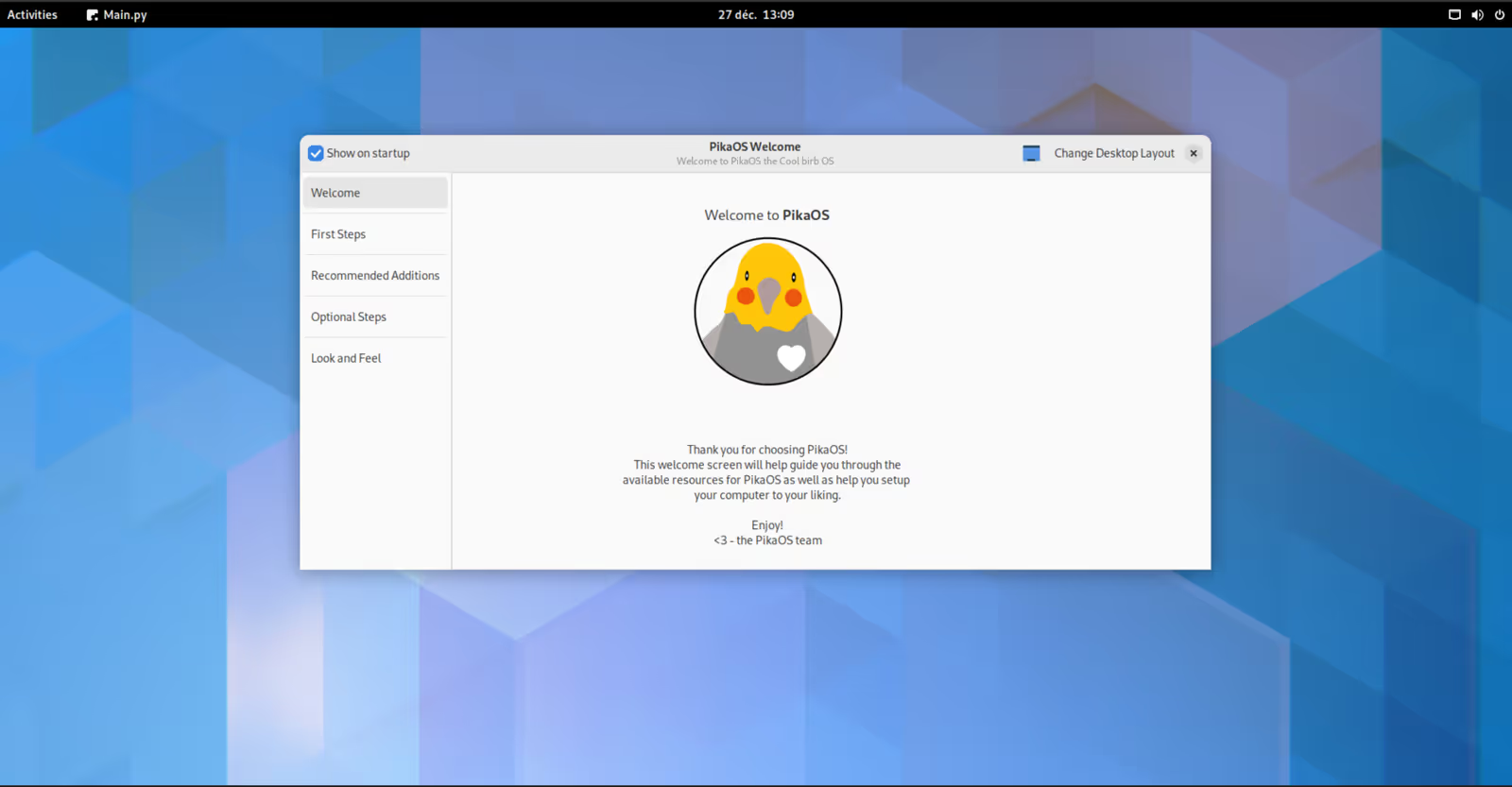Uncheck the Show on startup checkbox

click(316, 153)
